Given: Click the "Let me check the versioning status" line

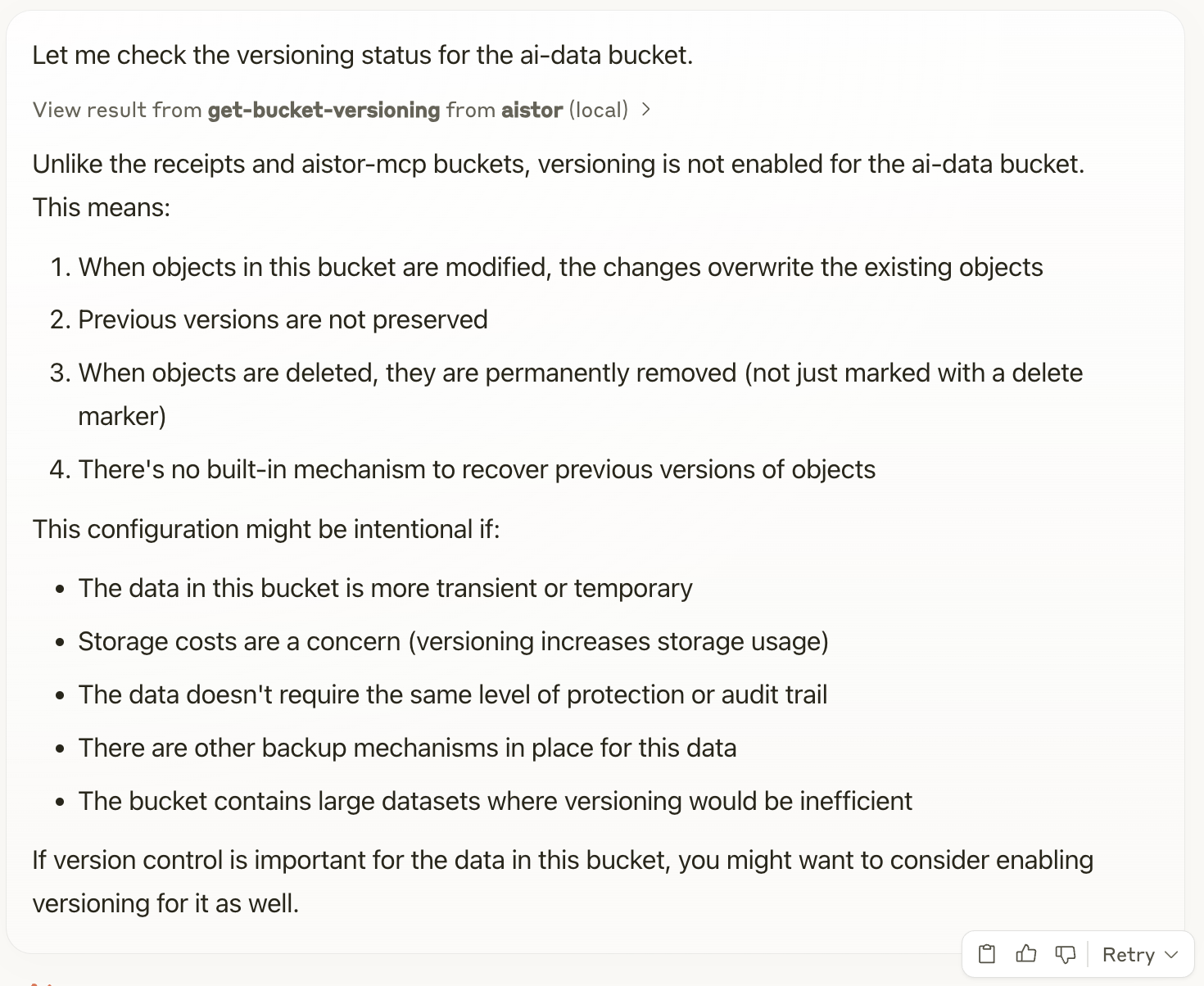Looking at the screenshot, I should click(362, 55).
